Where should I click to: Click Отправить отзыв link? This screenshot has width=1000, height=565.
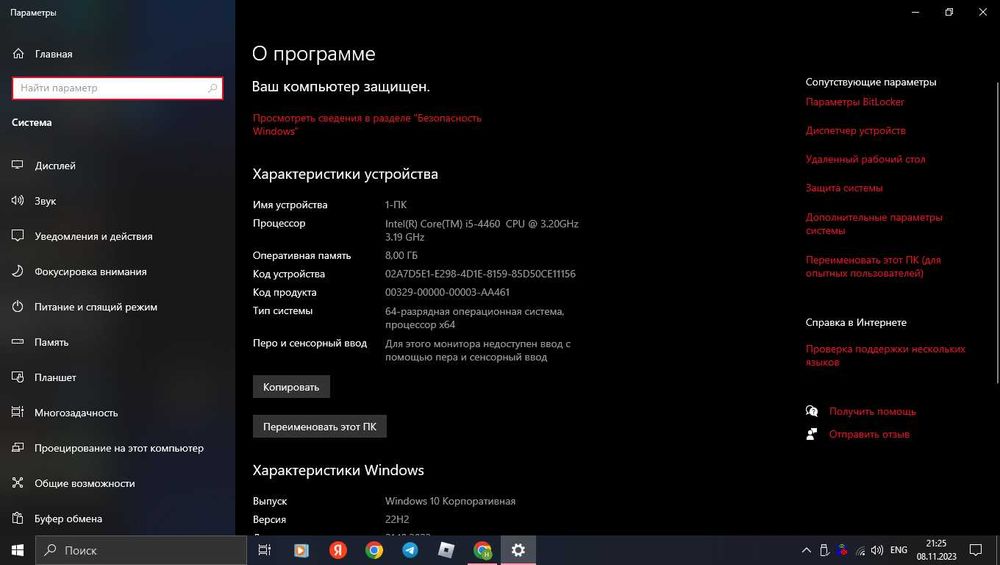[x=869, y=434]
